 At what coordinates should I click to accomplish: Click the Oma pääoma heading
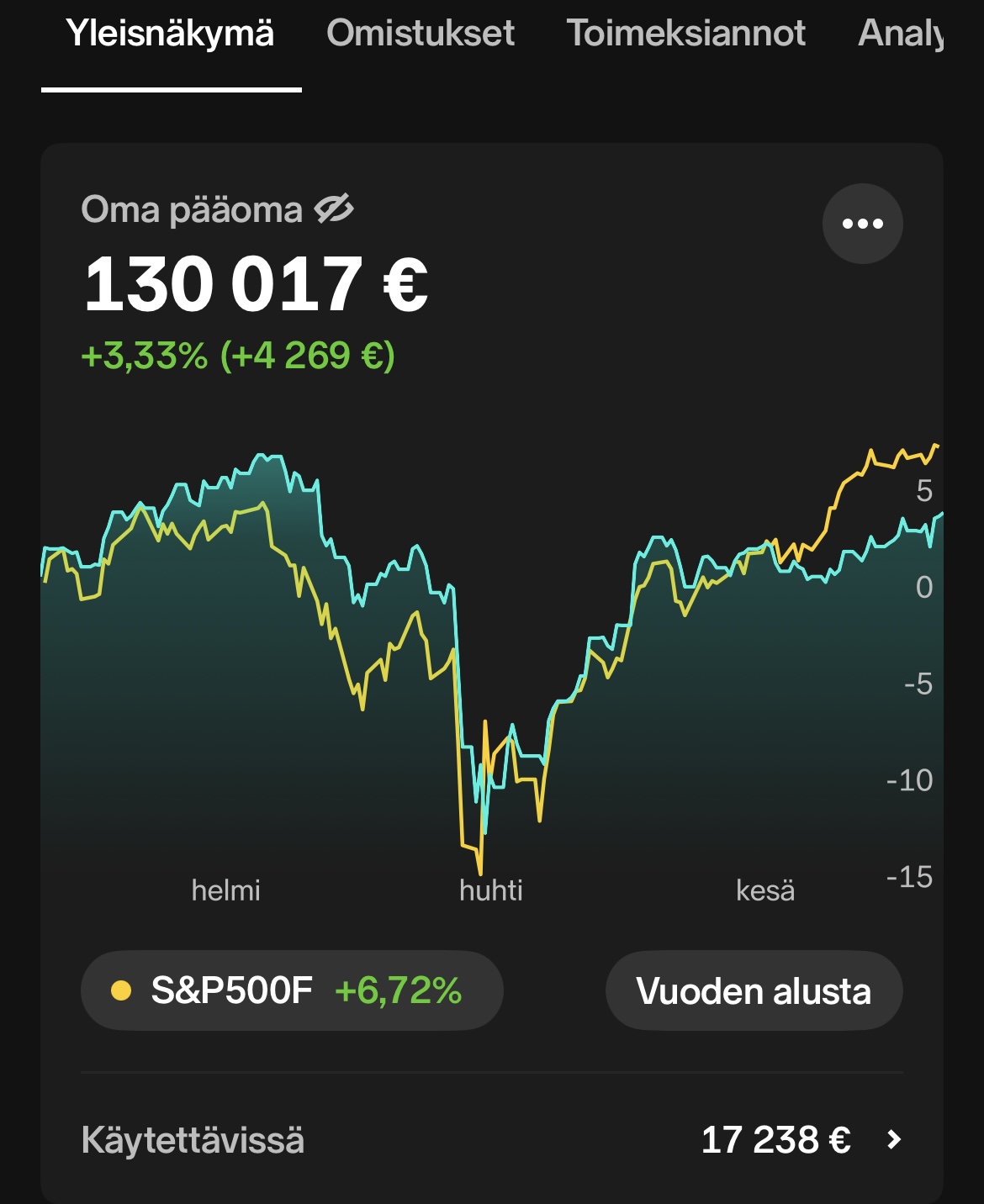pos(192,209)
